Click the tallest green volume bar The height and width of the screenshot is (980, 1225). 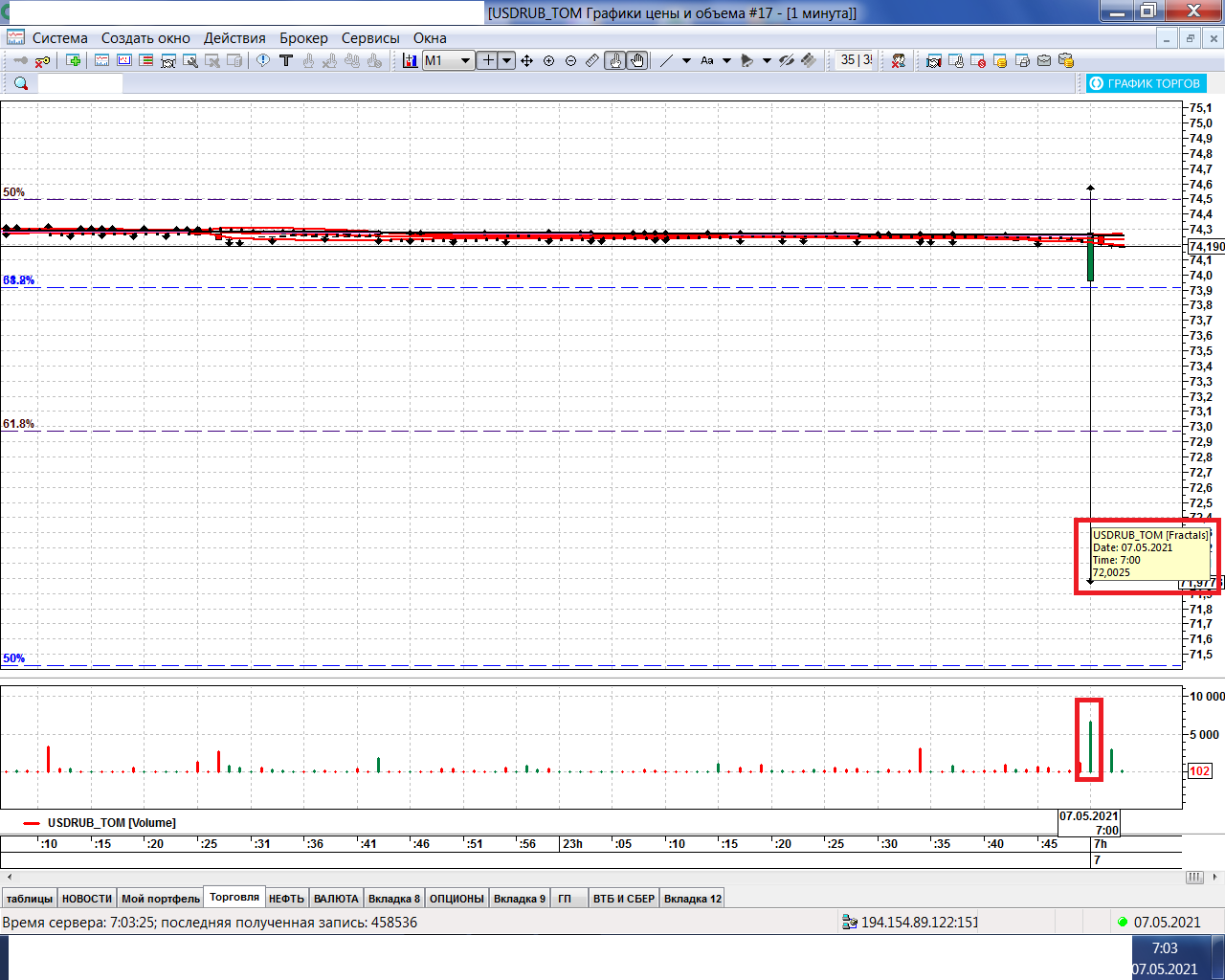[1090, 746]
